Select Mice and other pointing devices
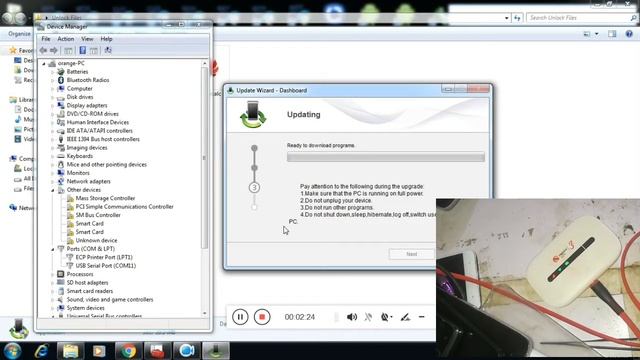Screen dimensions: 640x360 107,164
